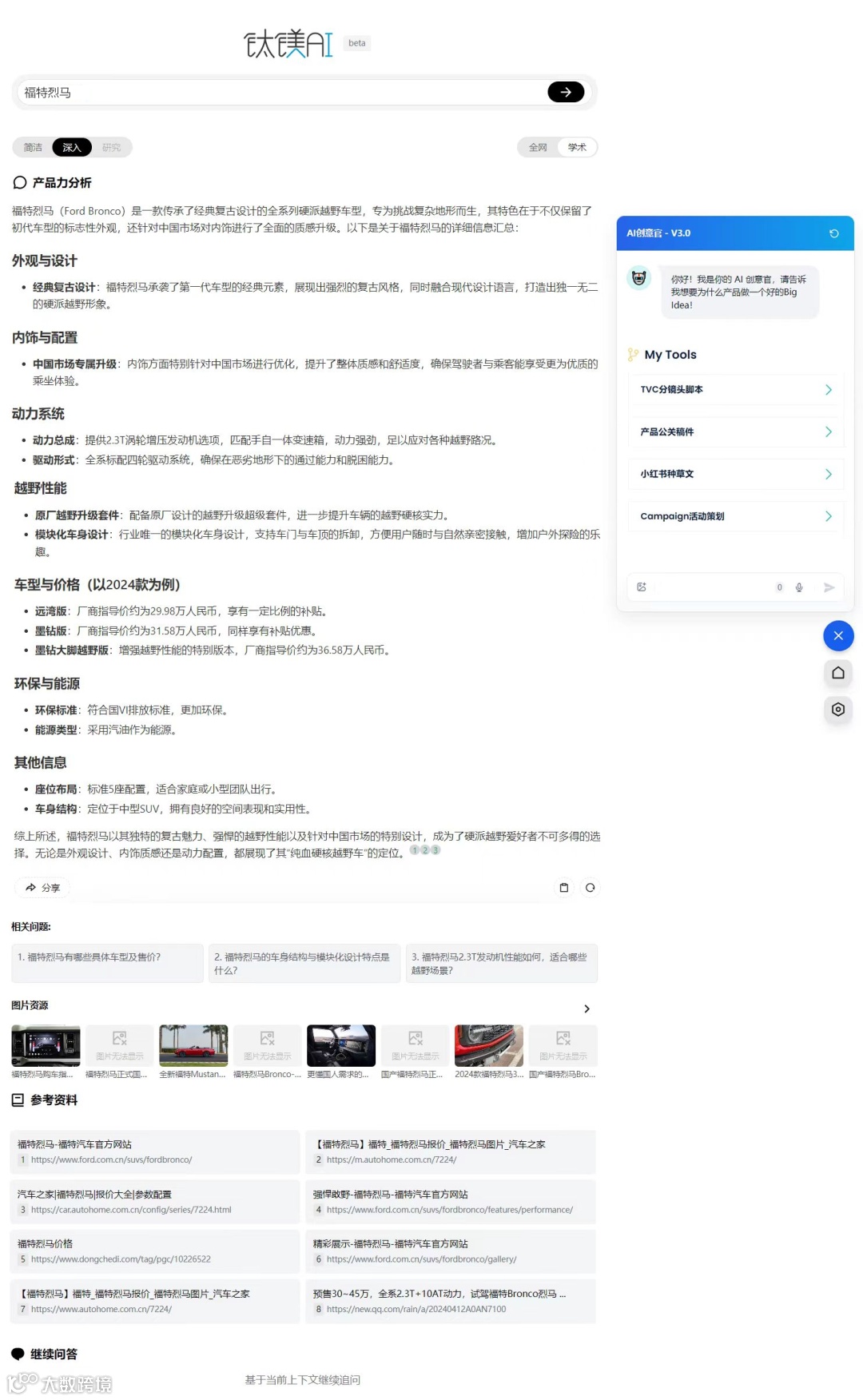Share the answer via 分享 button
Viewport: 863px width, 1400px height.
(42, 888)
